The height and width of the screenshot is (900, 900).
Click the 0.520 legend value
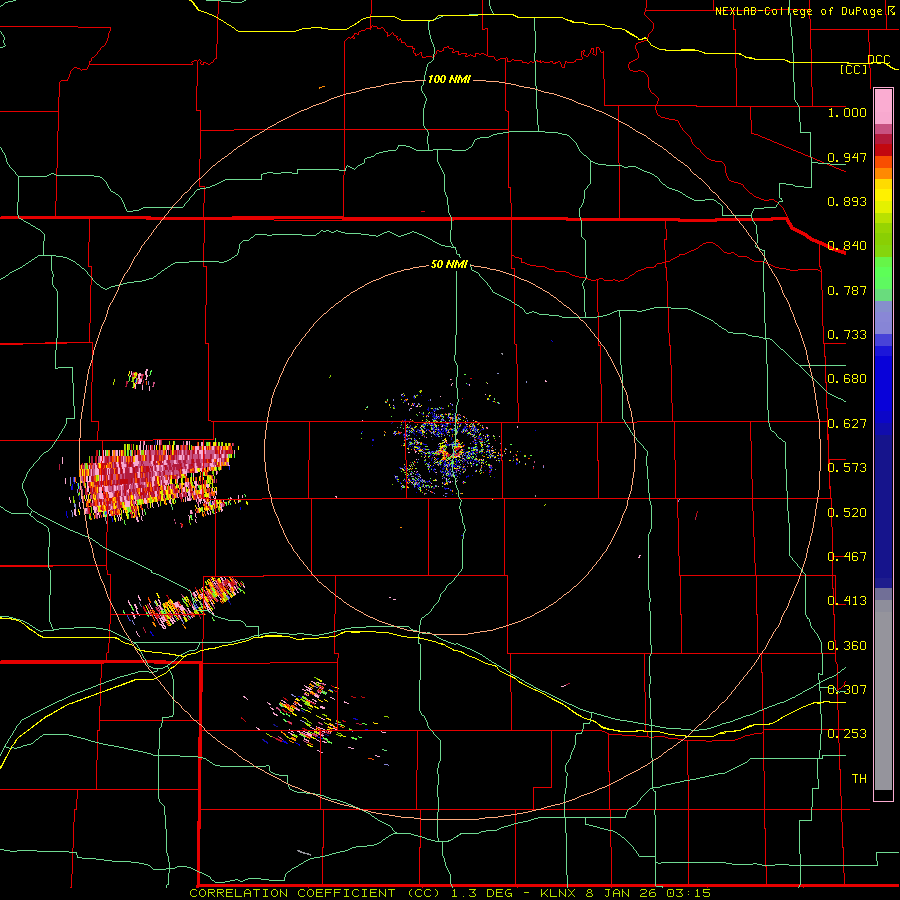point(847,513)
